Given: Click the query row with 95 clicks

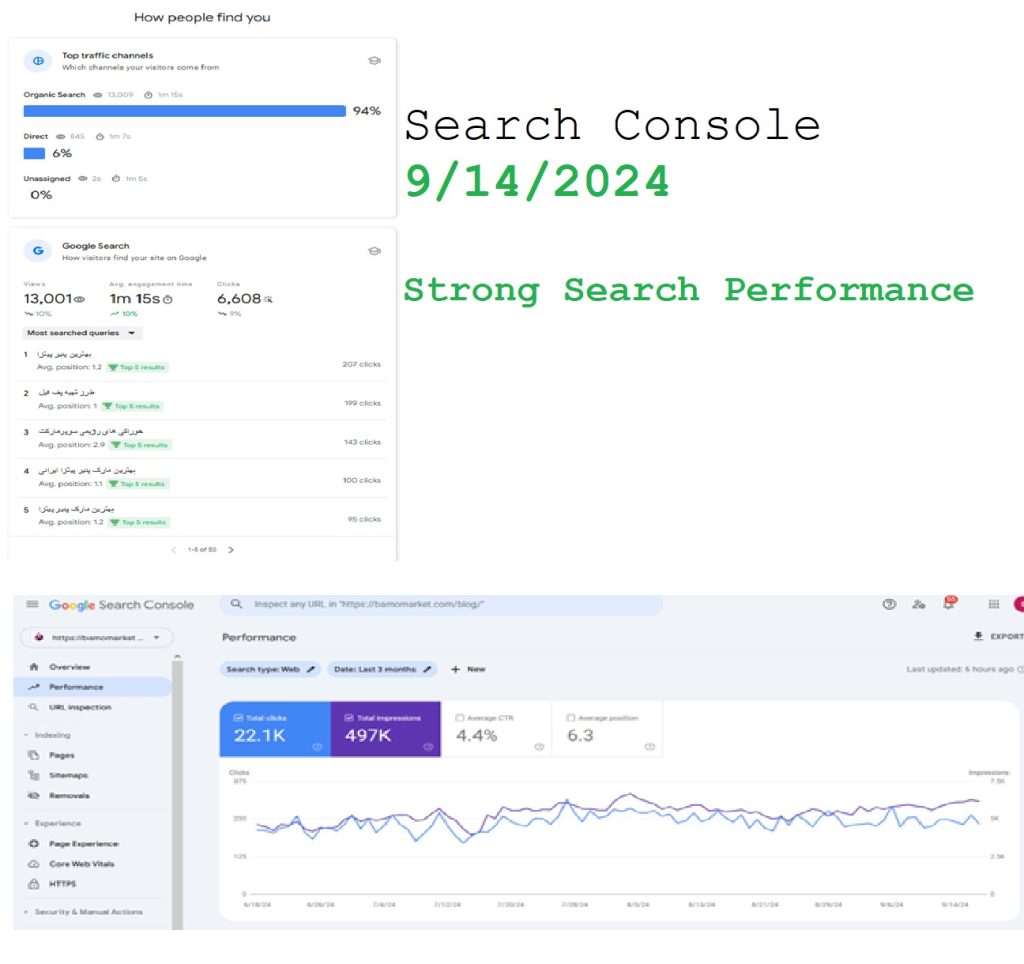Looking at the screenshot, I should pyautogui.click(x=202, y=516).
